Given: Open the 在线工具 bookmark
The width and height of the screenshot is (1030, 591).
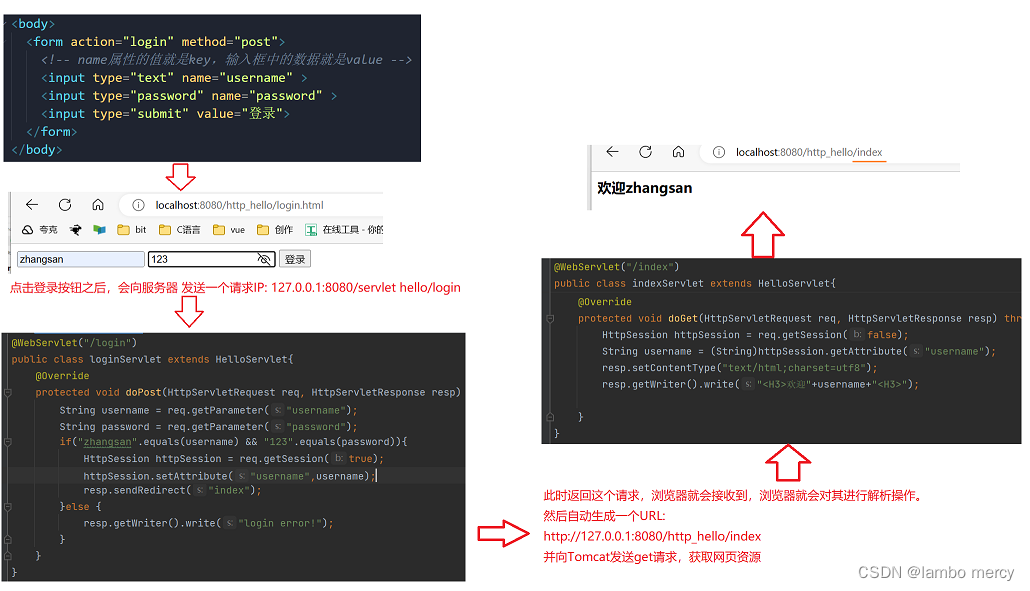Looking at the screenshot, I should click(344, 230).
